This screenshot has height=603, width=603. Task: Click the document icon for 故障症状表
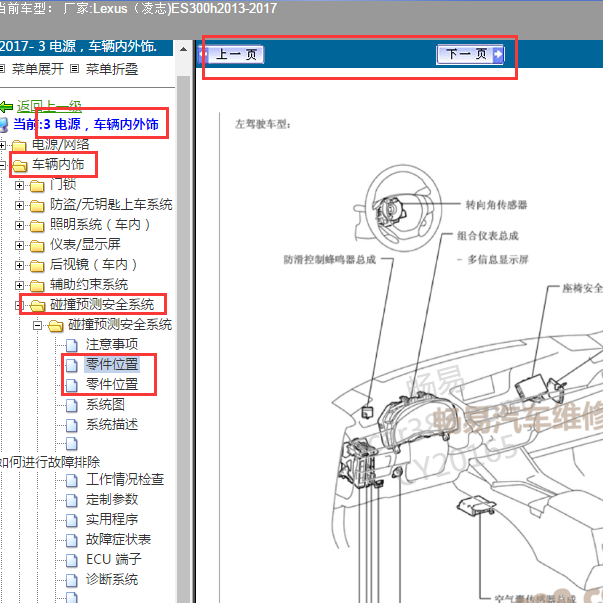click(72, 540)
